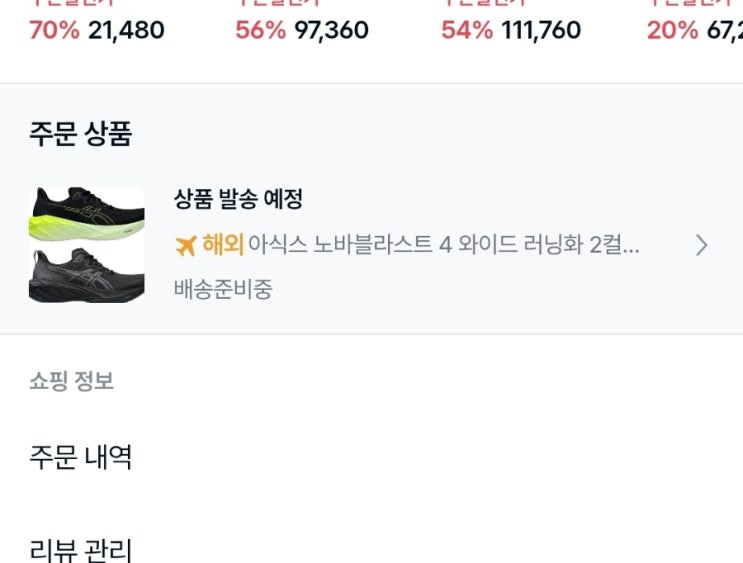743x563 pixels.
Task: Tap the 54% discount label
Action: tap(467, 30)
